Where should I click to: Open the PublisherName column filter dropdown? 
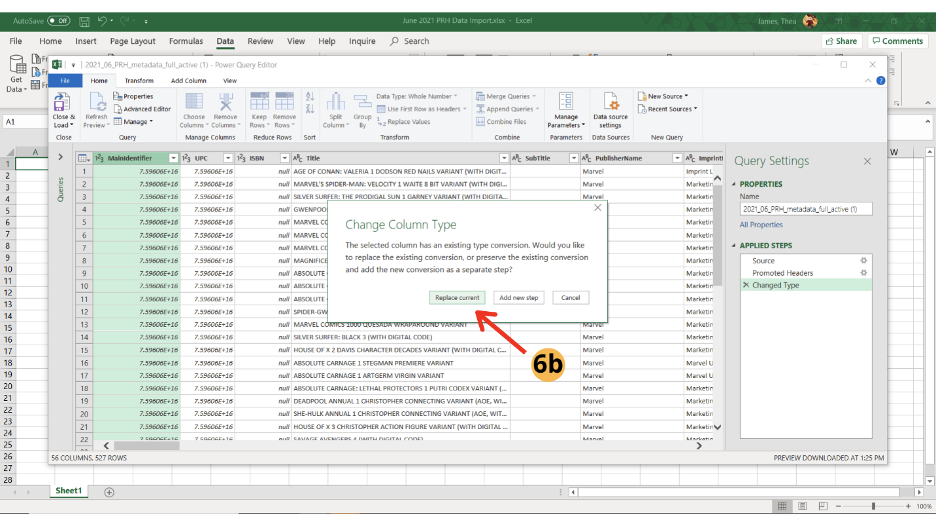(676, 158)
